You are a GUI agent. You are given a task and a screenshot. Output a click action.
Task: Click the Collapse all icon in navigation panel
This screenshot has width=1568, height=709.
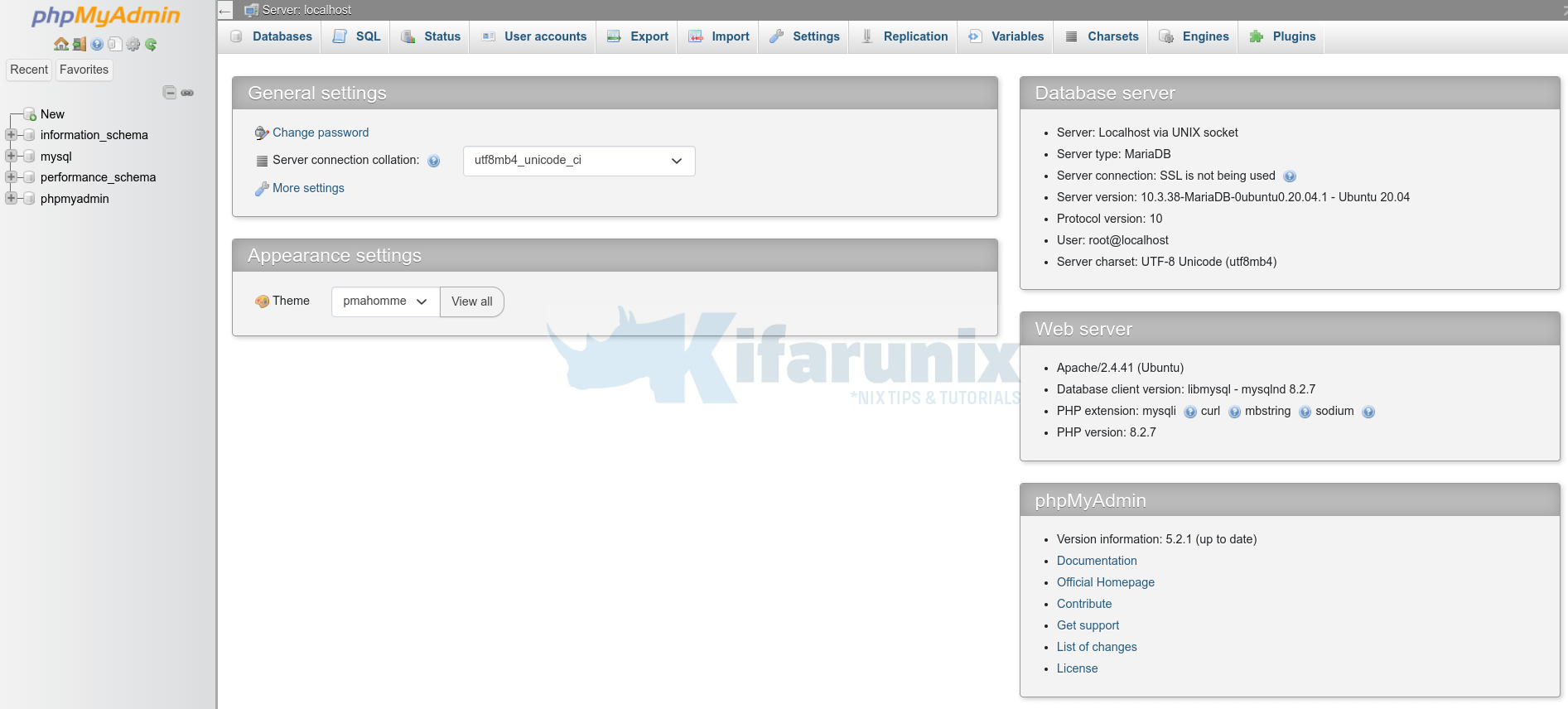[170, 92]
